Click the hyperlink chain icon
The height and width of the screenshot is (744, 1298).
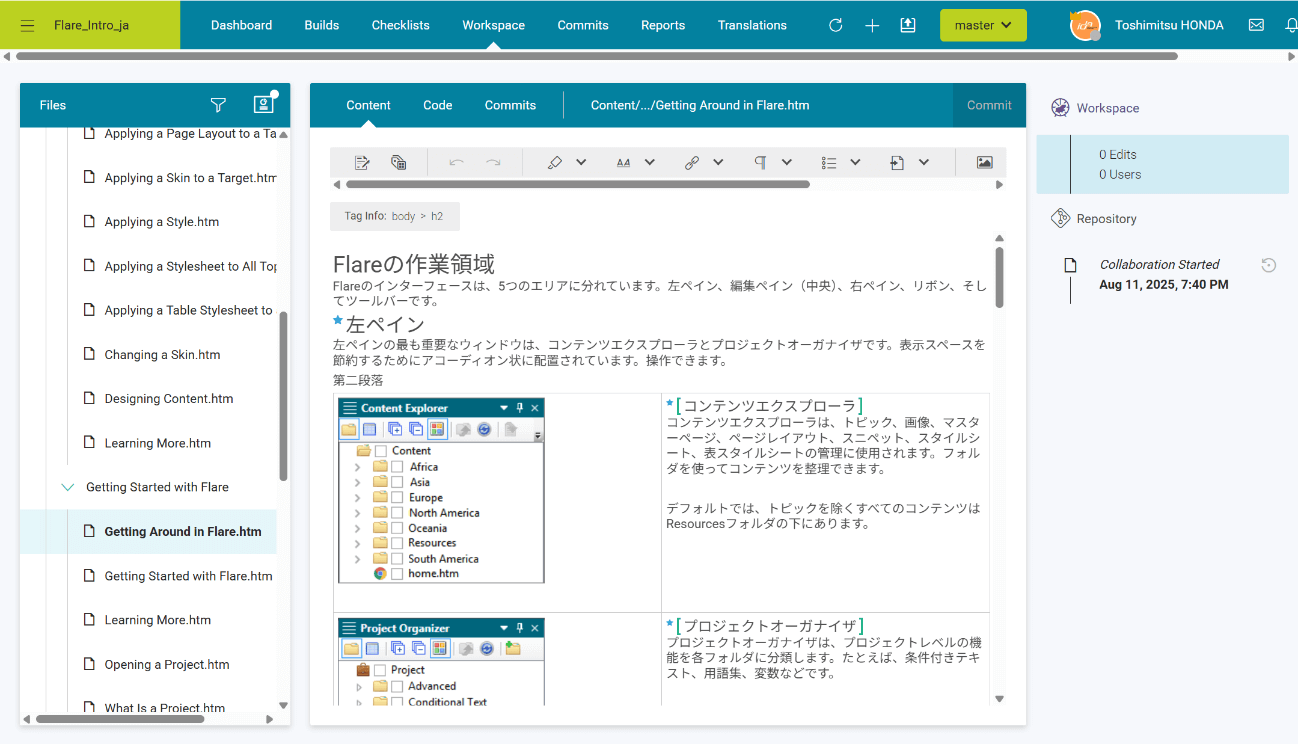click(691, 162)
